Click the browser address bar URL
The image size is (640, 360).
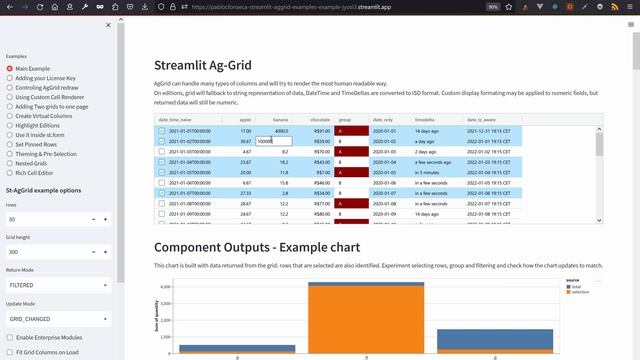point(291,7)
